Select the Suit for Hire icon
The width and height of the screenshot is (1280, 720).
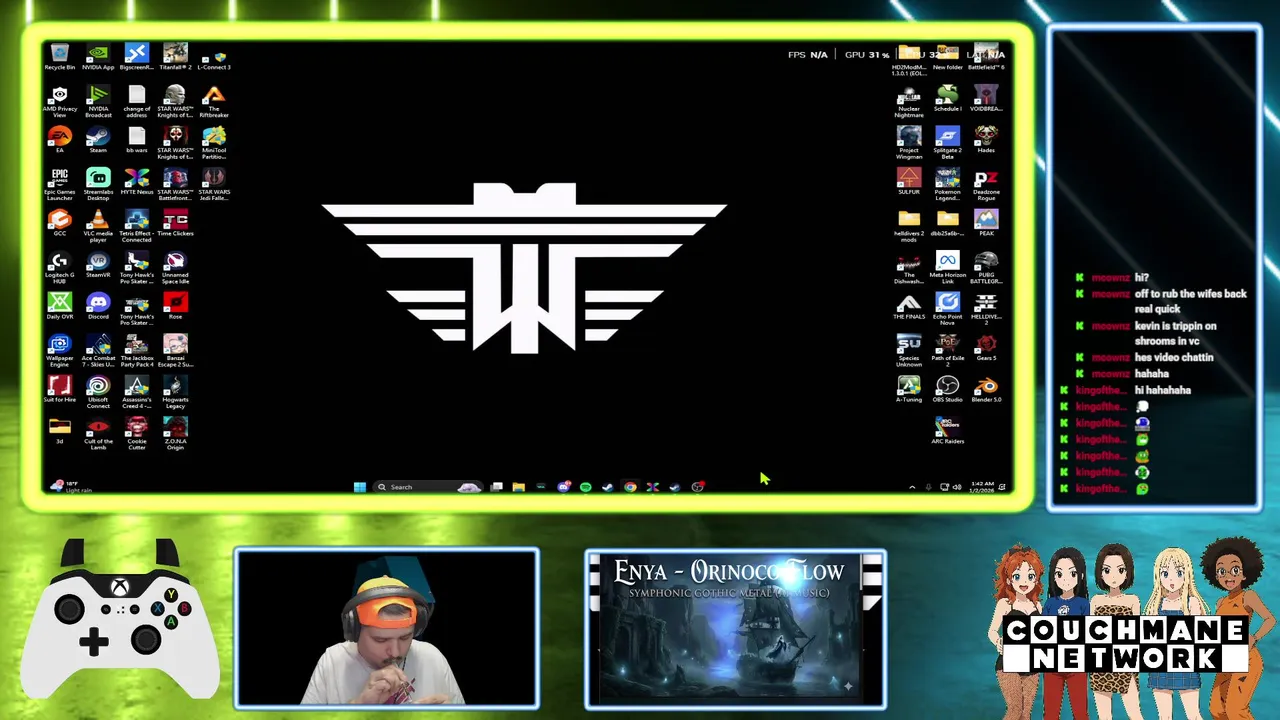point(59,389)
